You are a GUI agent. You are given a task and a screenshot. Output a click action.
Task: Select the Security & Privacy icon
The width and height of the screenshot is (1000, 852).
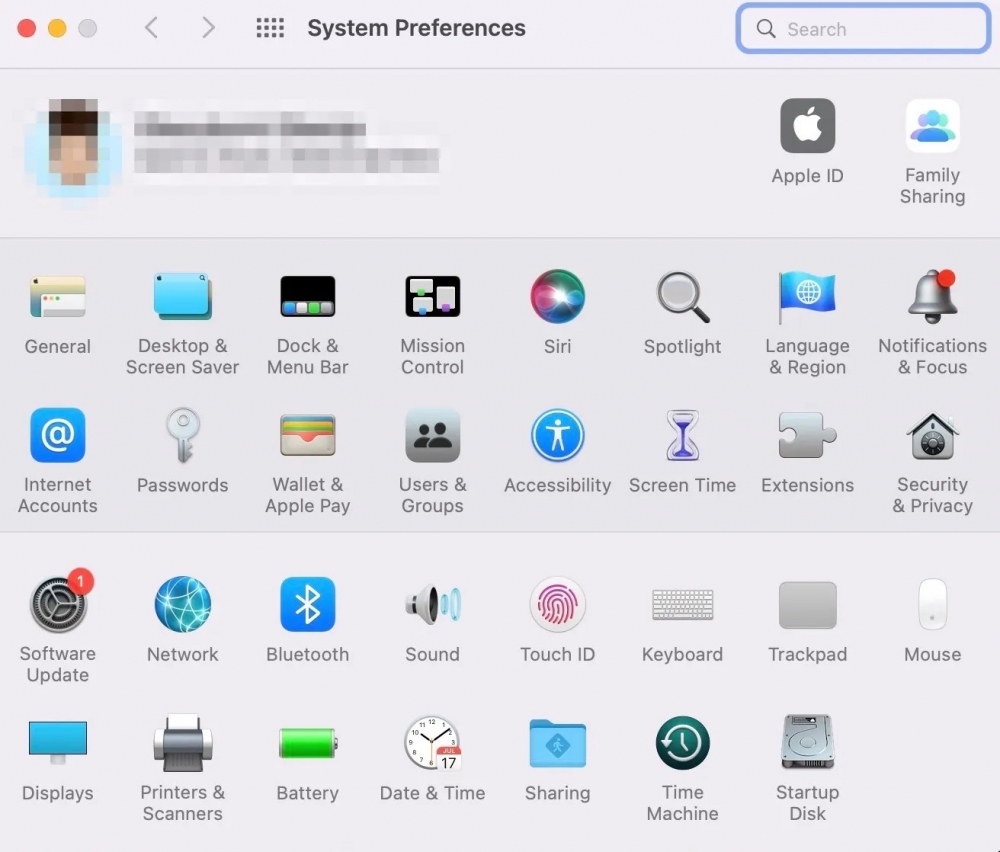[932, 435]
